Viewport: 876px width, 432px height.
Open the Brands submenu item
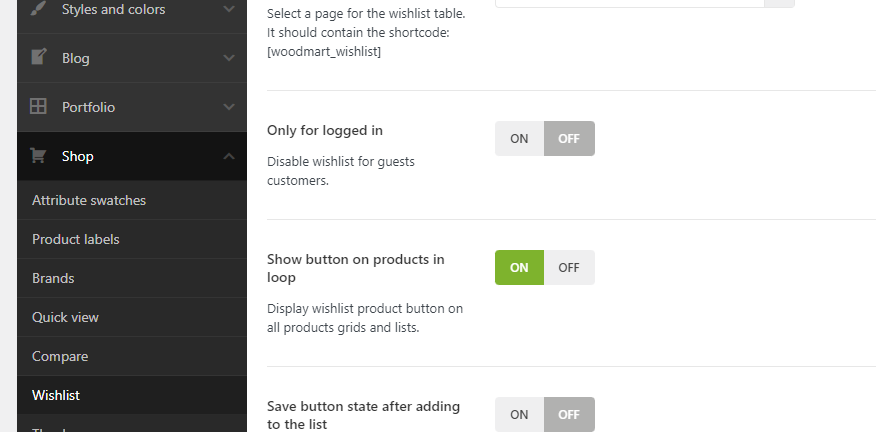click(53, 278)
